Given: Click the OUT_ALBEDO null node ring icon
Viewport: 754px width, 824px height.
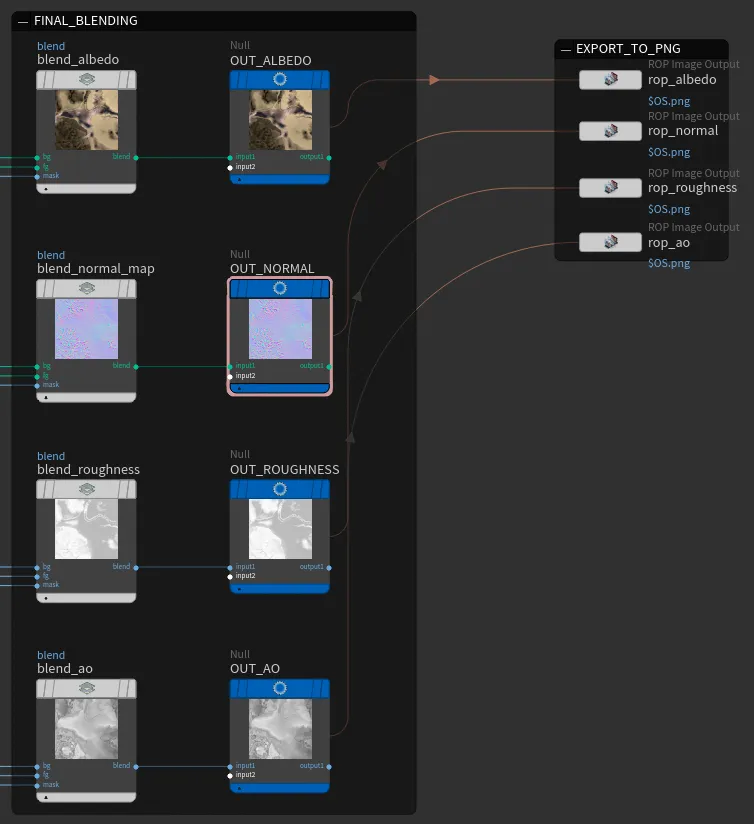Looking at the screenshot, I should (280, 79).
